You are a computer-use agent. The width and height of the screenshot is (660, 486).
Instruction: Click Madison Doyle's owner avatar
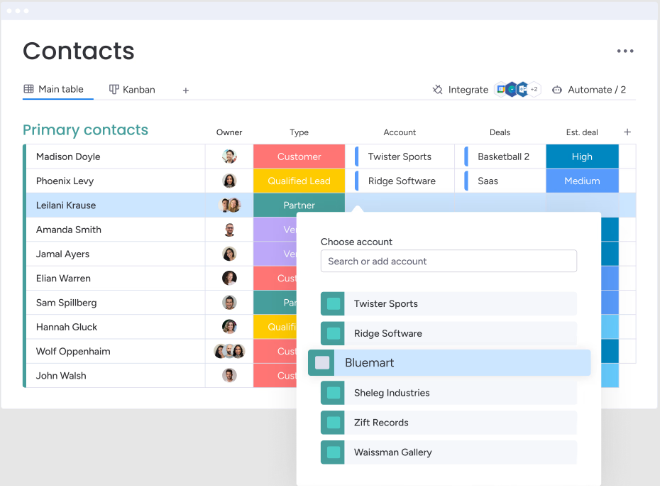tap(229, 157)
